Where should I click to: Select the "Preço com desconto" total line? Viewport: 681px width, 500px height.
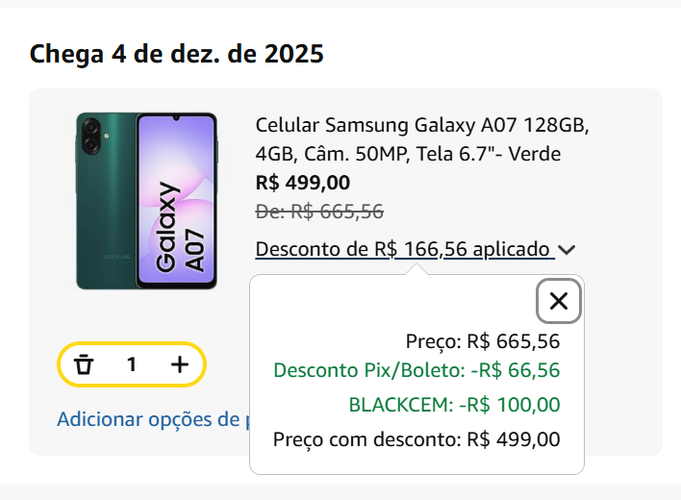pos(416,439)
